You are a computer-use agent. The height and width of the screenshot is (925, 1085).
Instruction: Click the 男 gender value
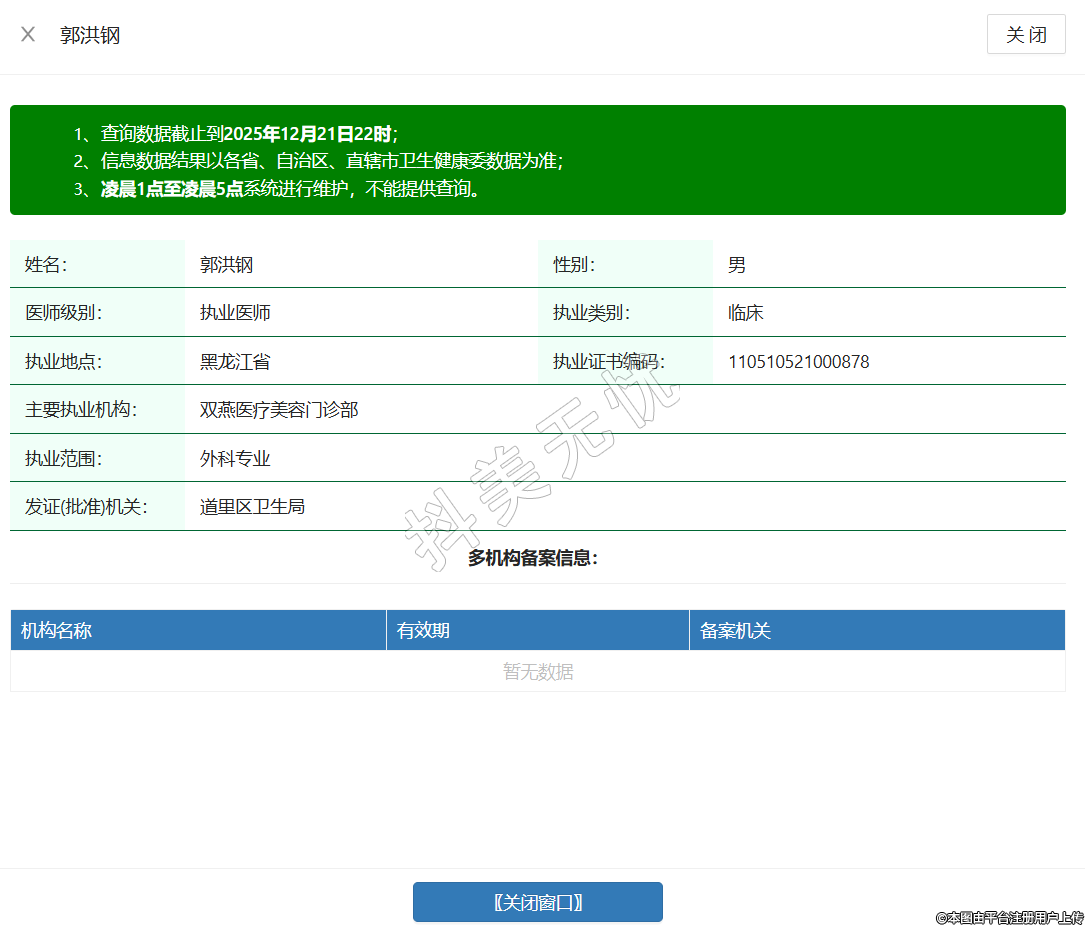[737, 265]
